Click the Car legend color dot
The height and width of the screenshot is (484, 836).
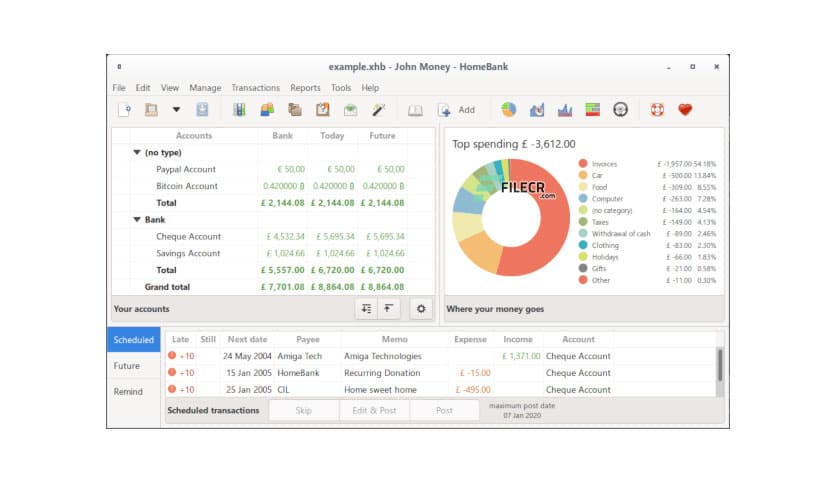click(583, 175)
